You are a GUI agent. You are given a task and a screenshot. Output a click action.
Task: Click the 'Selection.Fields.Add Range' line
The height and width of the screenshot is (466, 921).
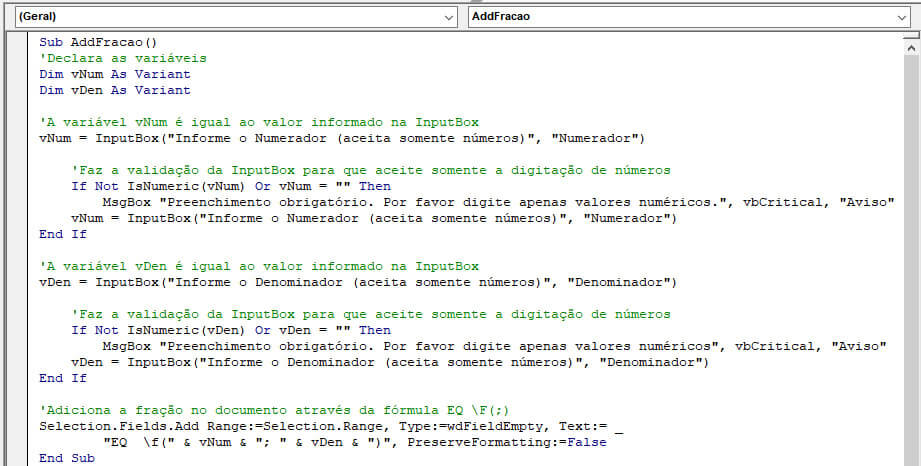(331, 426)
